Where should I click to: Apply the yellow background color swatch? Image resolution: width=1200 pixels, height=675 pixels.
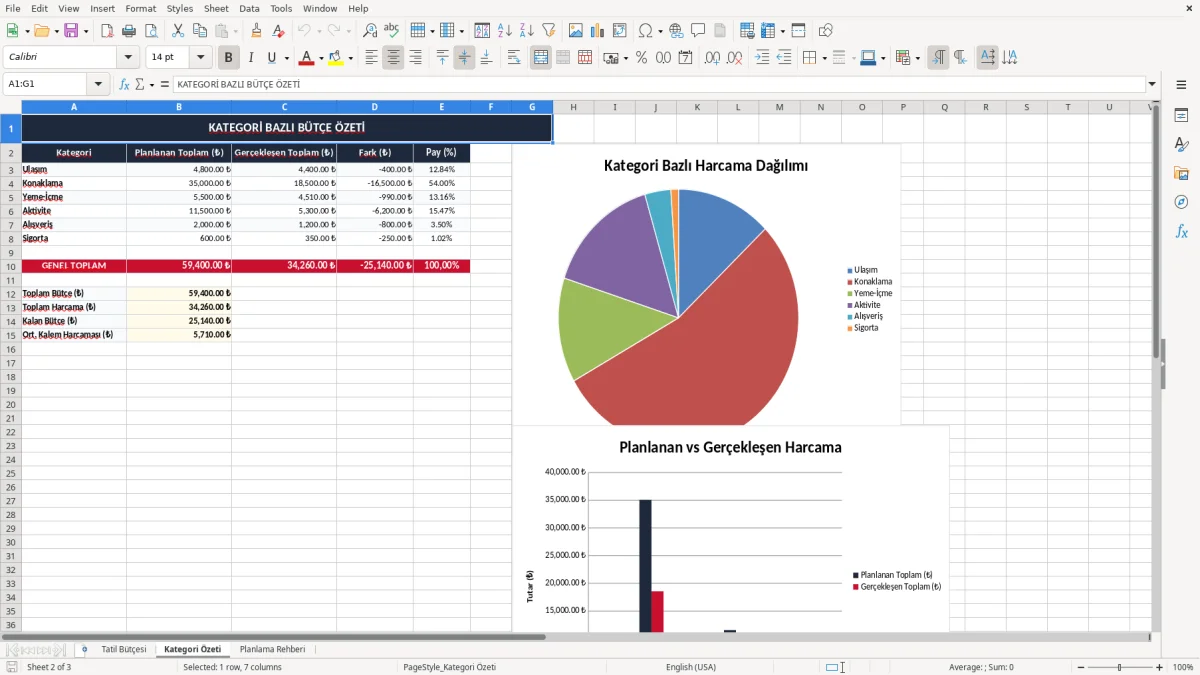tap(336, 58)
